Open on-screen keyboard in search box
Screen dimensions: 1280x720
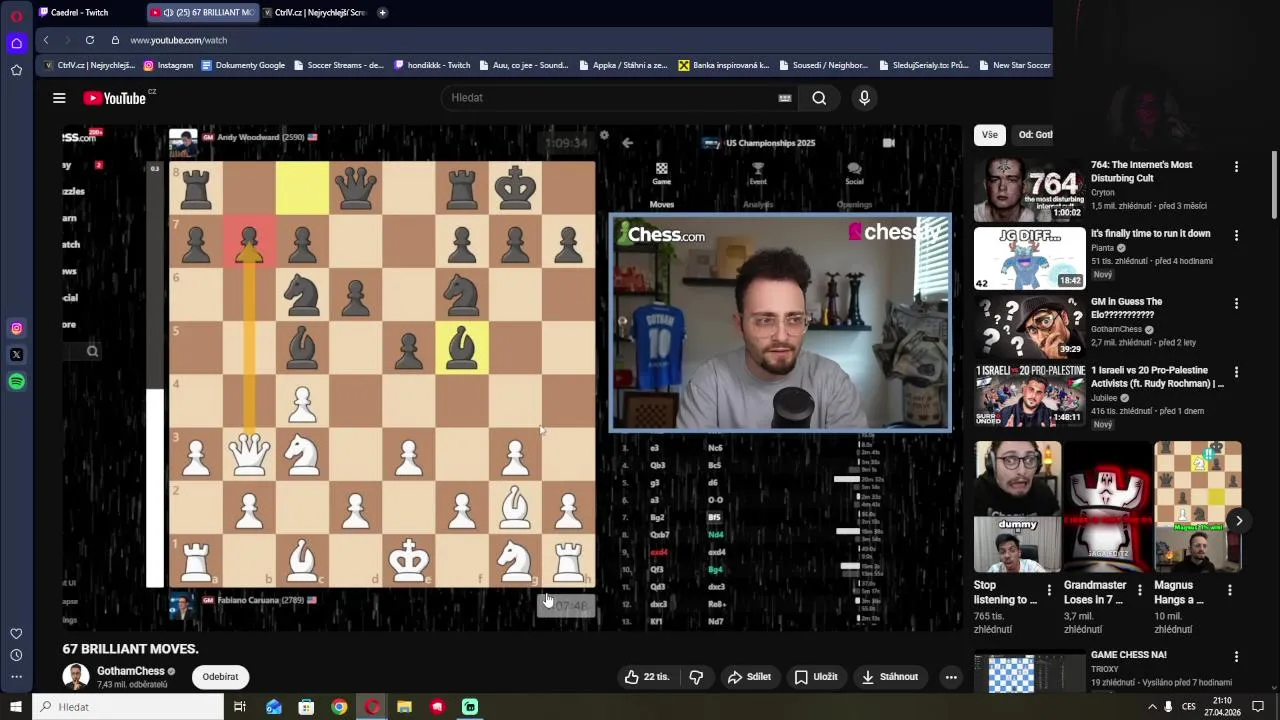(785, 97)
